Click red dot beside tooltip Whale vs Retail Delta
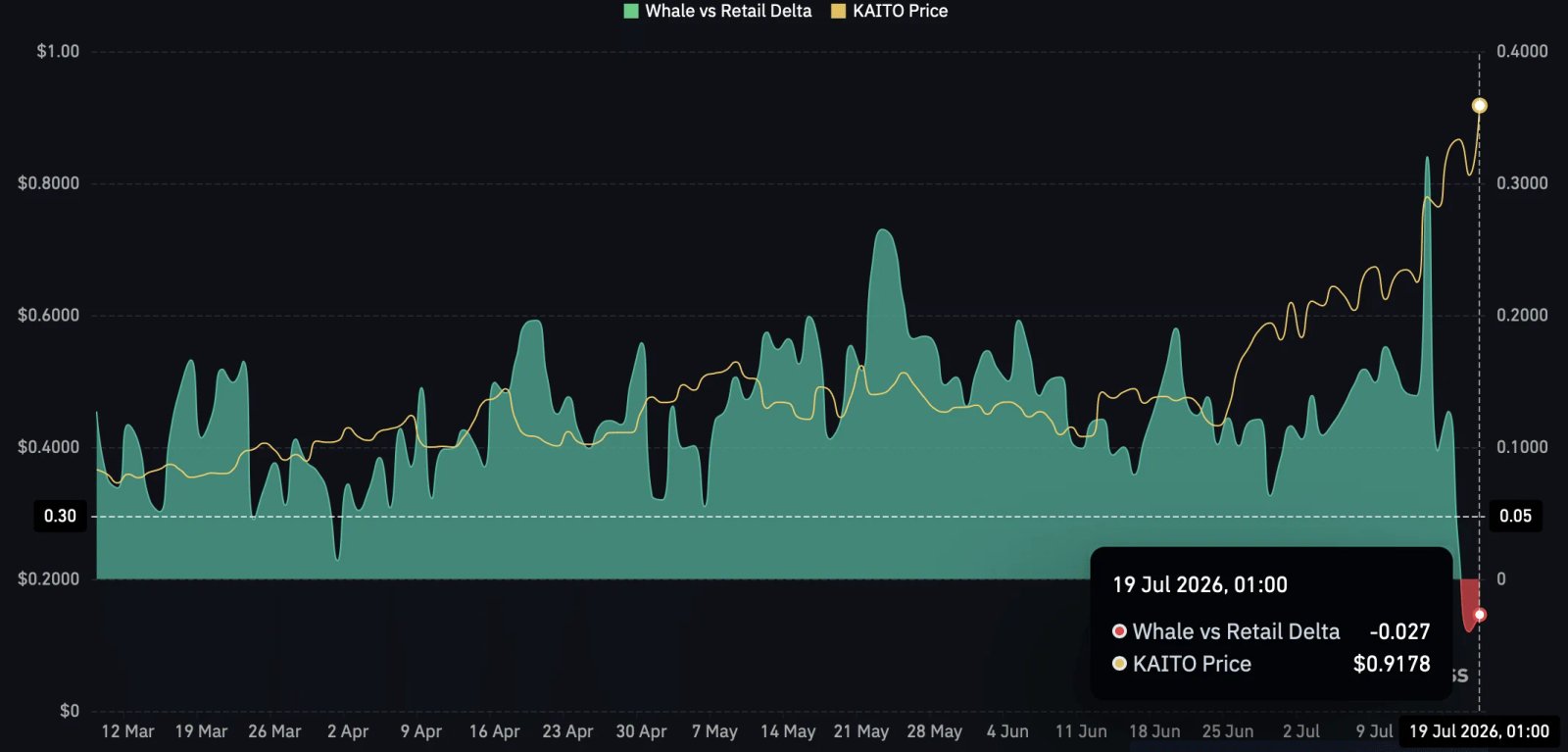 tap(1119, 631)
